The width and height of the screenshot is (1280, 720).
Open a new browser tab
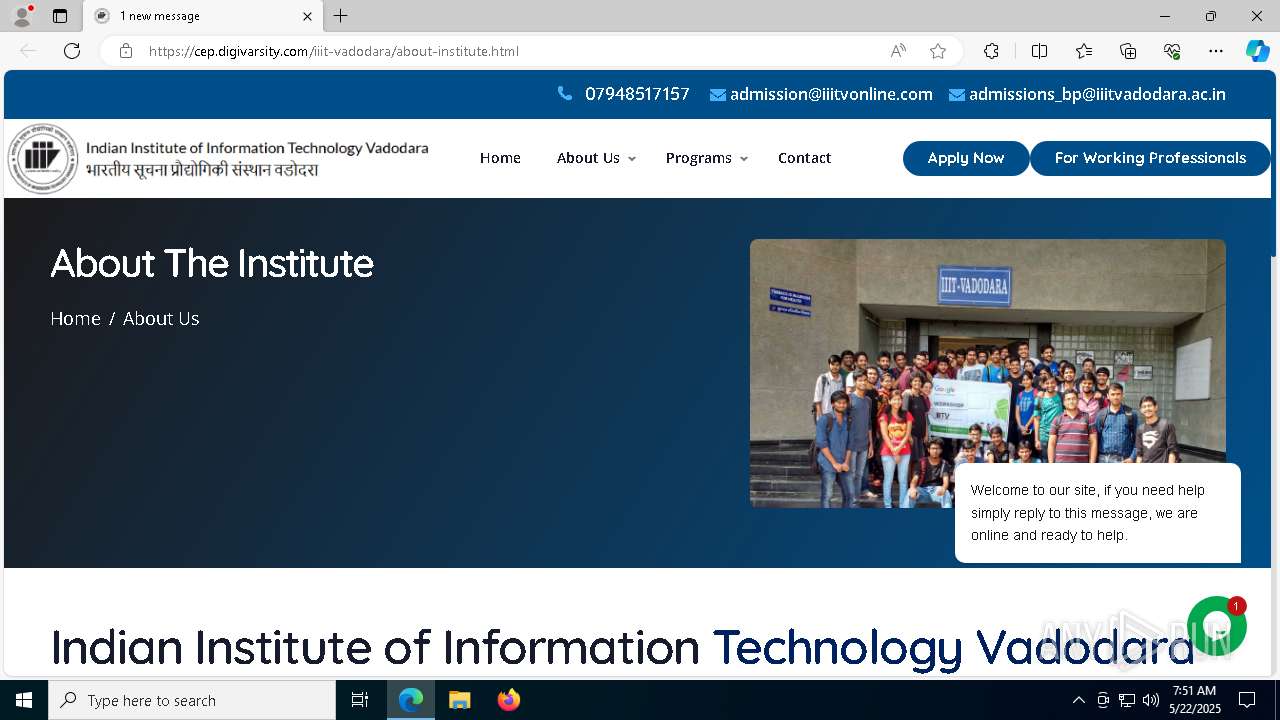[x=341, y=16]
